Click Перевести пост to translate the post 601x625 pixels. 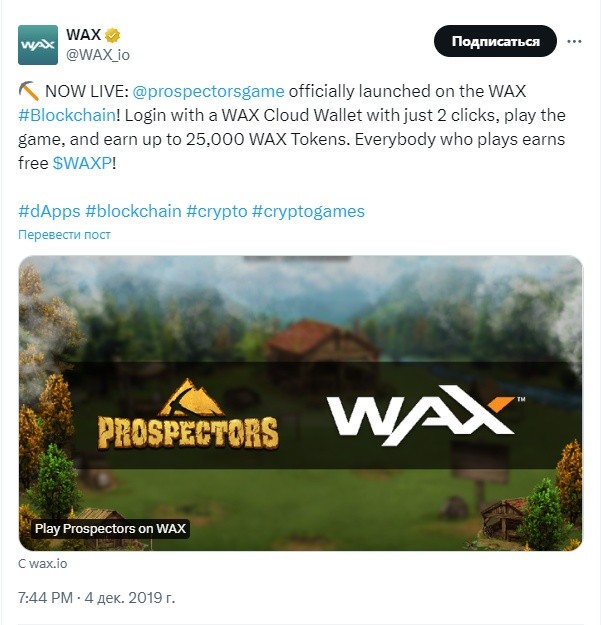coord(64,234)
